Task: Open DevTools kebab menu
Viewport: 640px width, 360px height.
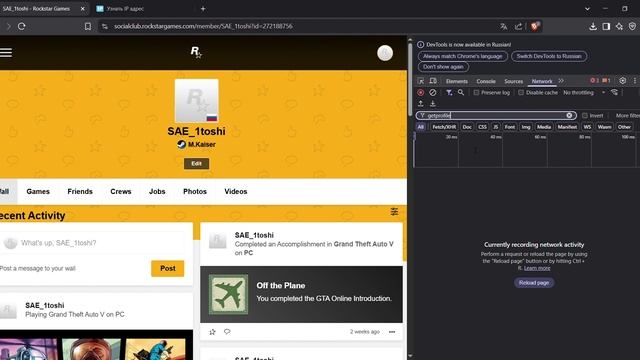Action: pos(635,81)
